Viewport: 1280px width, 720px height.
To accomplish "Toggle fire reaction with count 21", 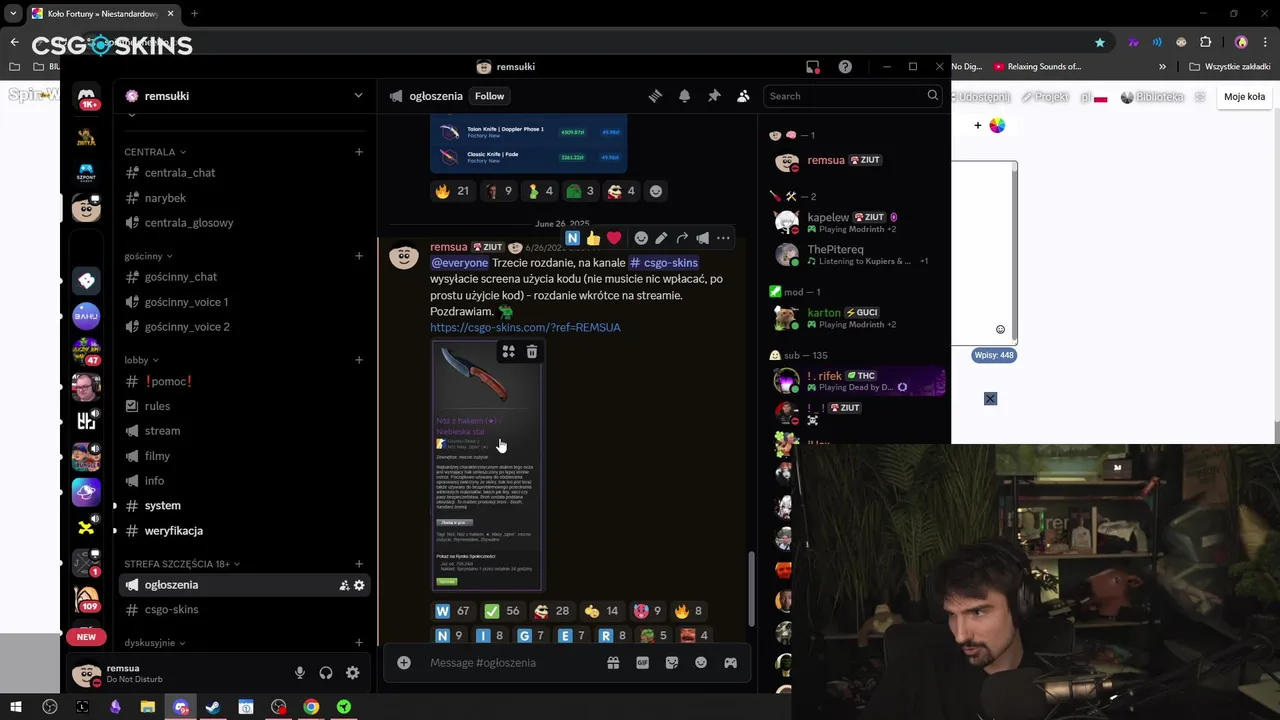I will pyautogui.click(x=452, y=191).
